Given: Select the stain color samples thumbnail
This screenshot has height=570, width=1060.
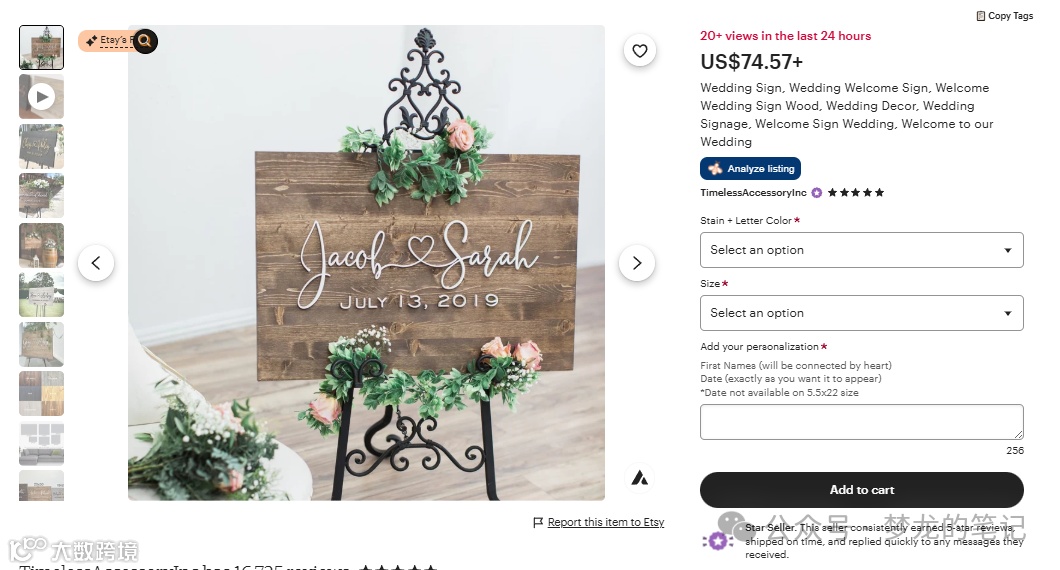Looking at the screenshot, I should (x=41, y=394).
